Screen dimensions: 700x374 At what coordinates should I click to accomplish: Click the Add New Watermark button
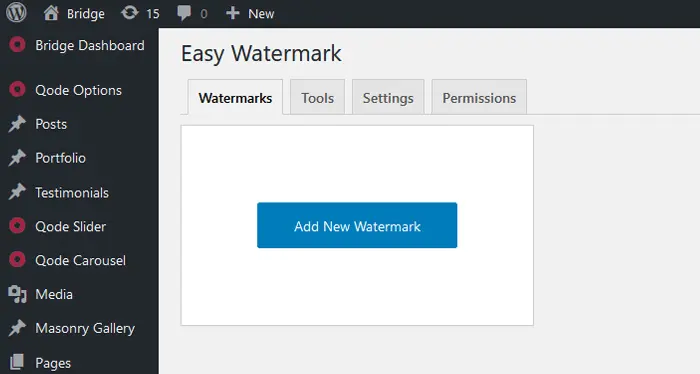point(357,225)
